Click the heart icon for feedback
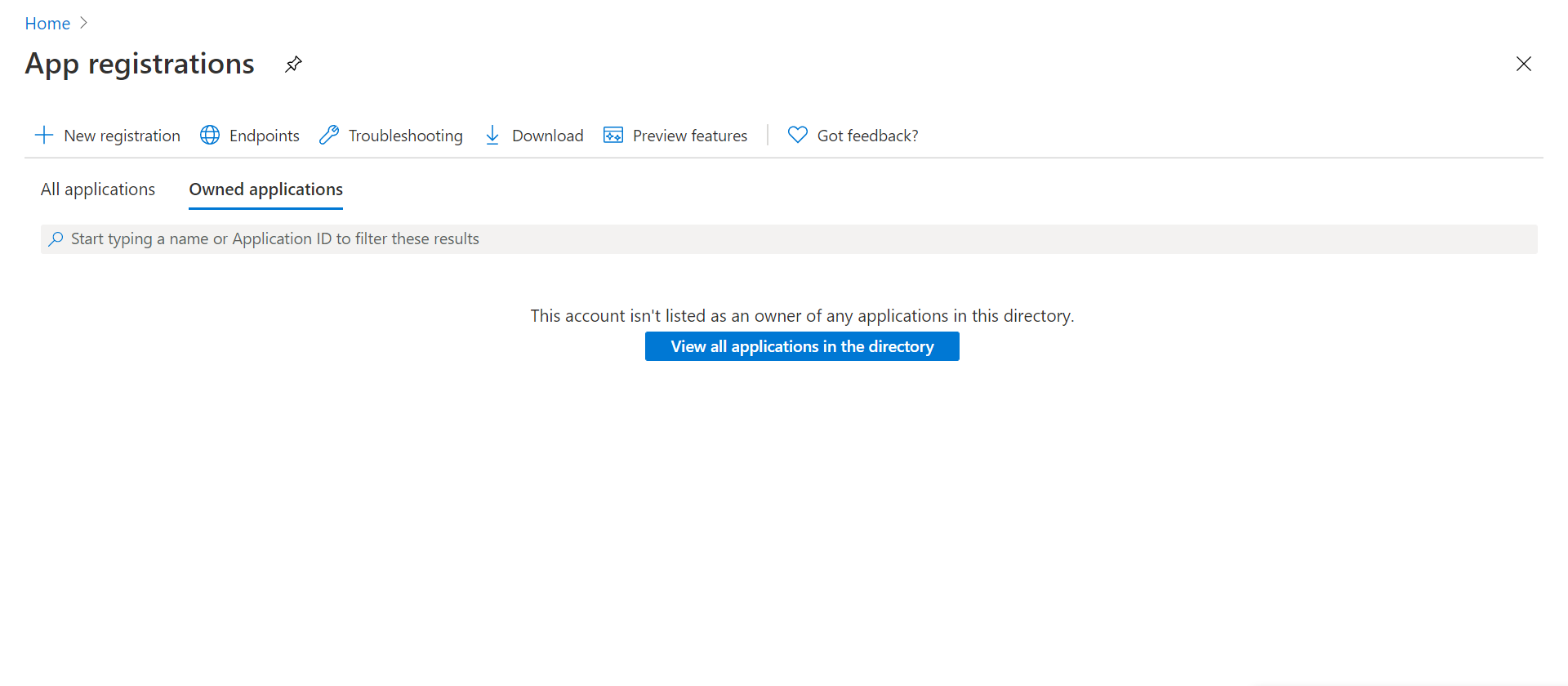 pyautogui.click(x=798, y=135)
